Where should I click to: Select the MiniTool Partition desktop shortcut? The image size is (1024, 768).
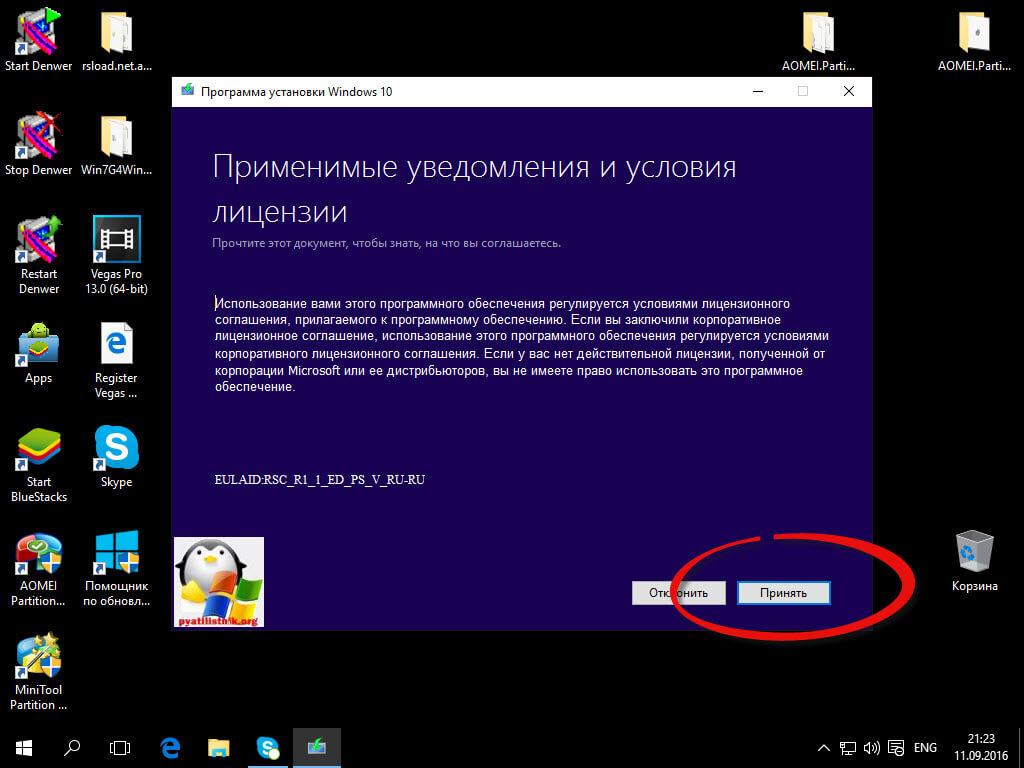(39, 672)
